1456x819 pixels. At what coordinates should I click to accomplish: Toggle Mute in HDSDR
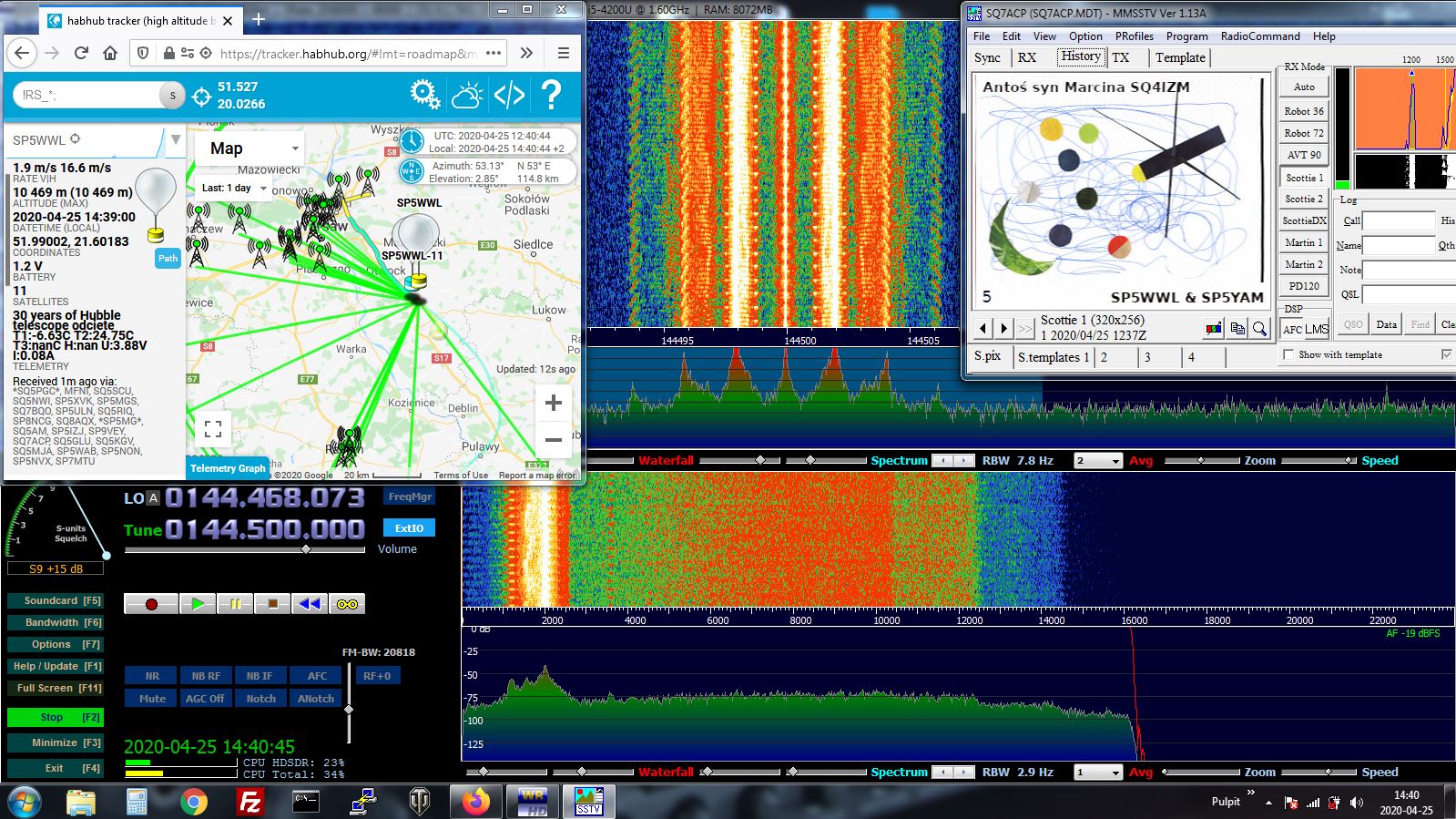pos(152,699)
